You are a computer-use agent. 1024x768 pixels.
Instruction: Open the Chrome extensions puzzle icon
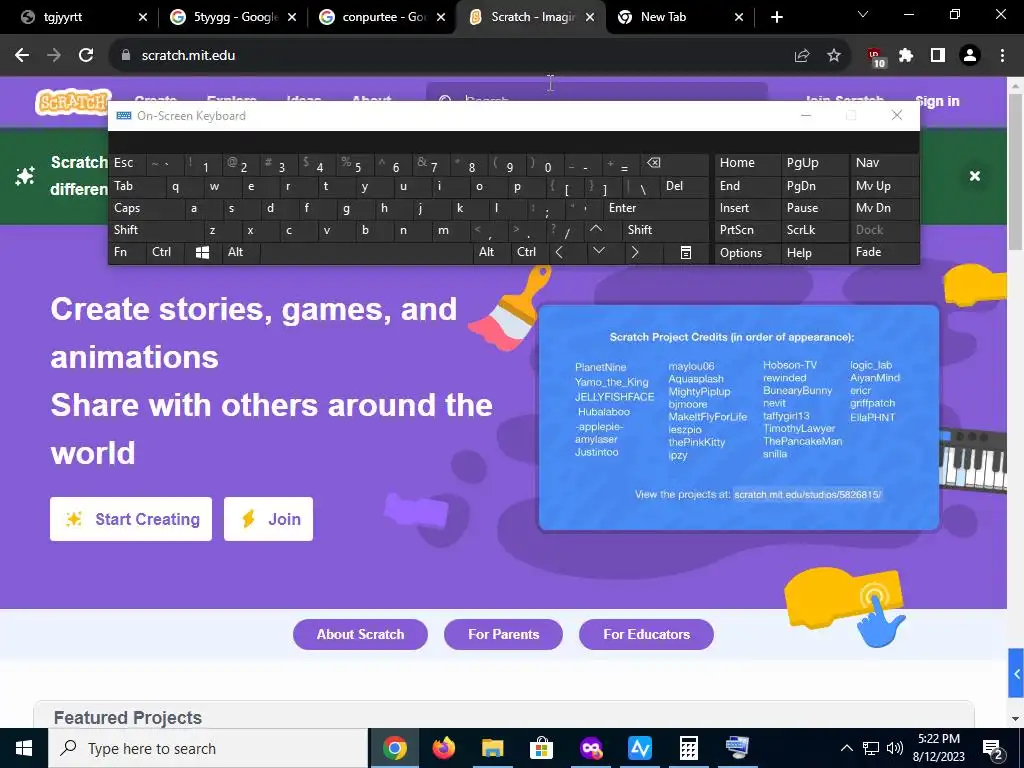tap(906, 56)
